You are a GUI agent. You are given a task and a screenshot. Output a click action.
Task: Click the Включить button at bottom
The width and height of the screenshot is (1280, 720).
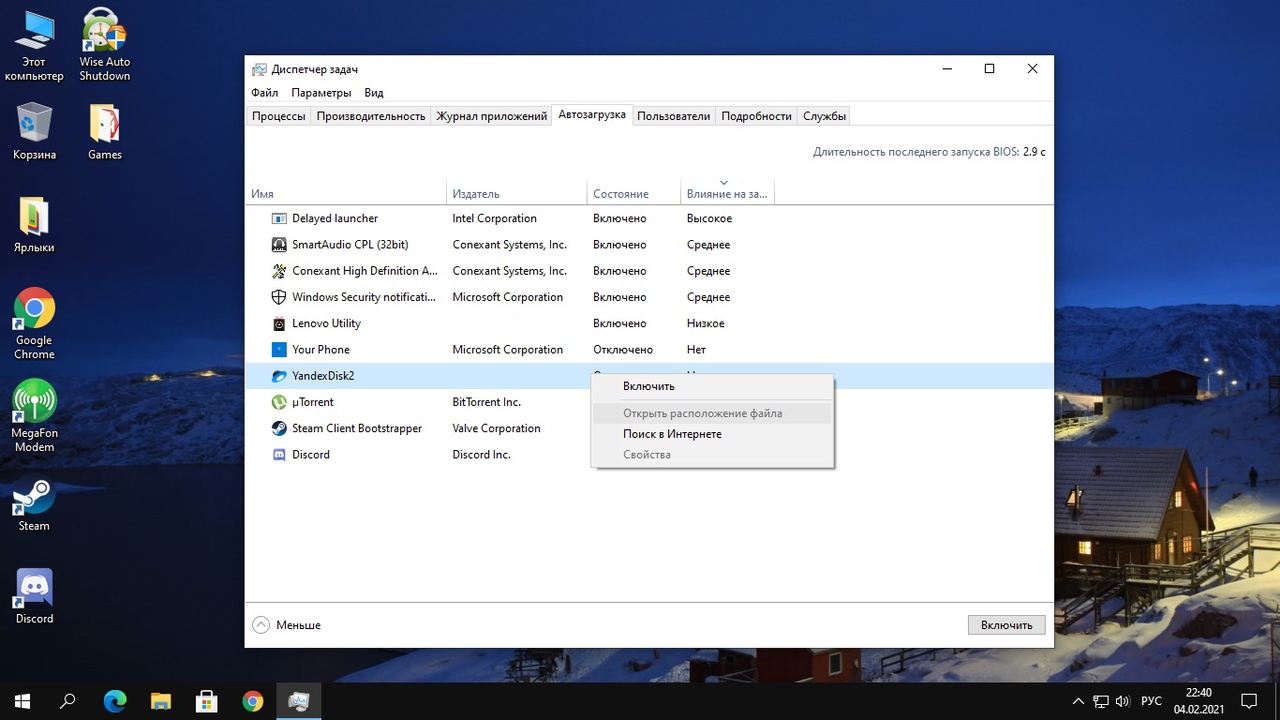(x=1007, y=625)
